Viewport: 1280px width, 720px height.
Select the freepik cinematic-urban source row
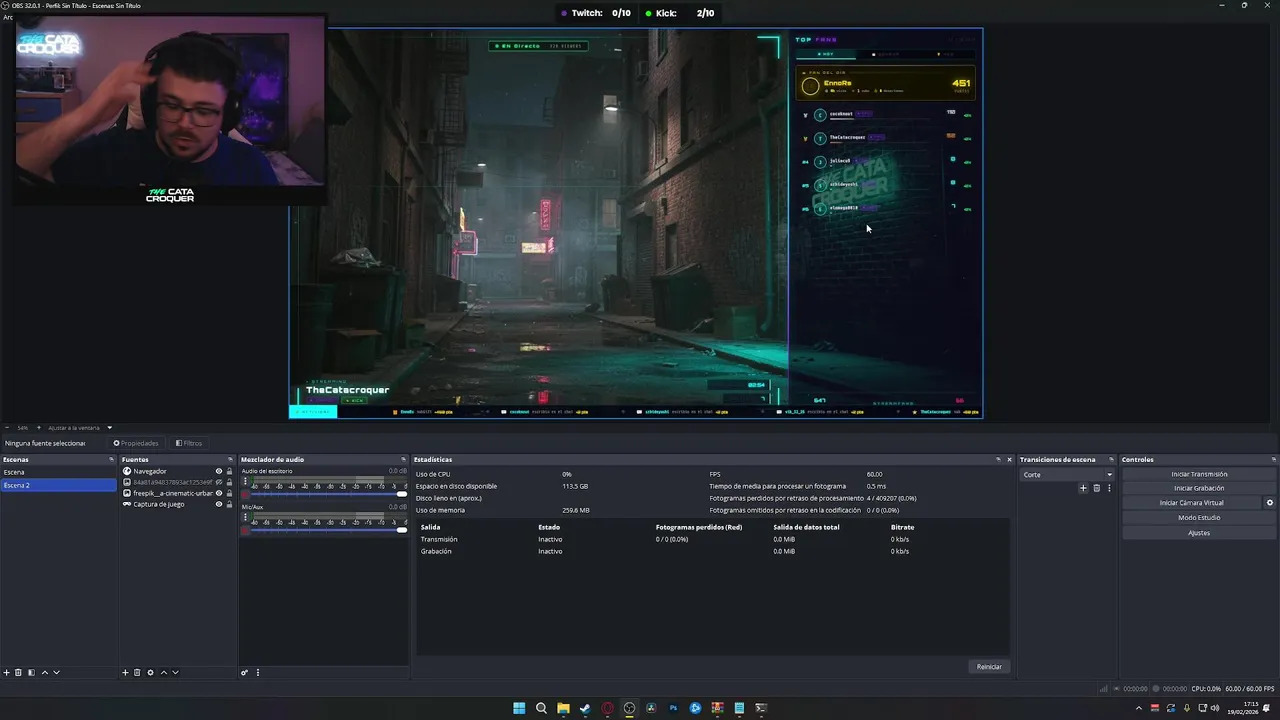click(177, 493)
